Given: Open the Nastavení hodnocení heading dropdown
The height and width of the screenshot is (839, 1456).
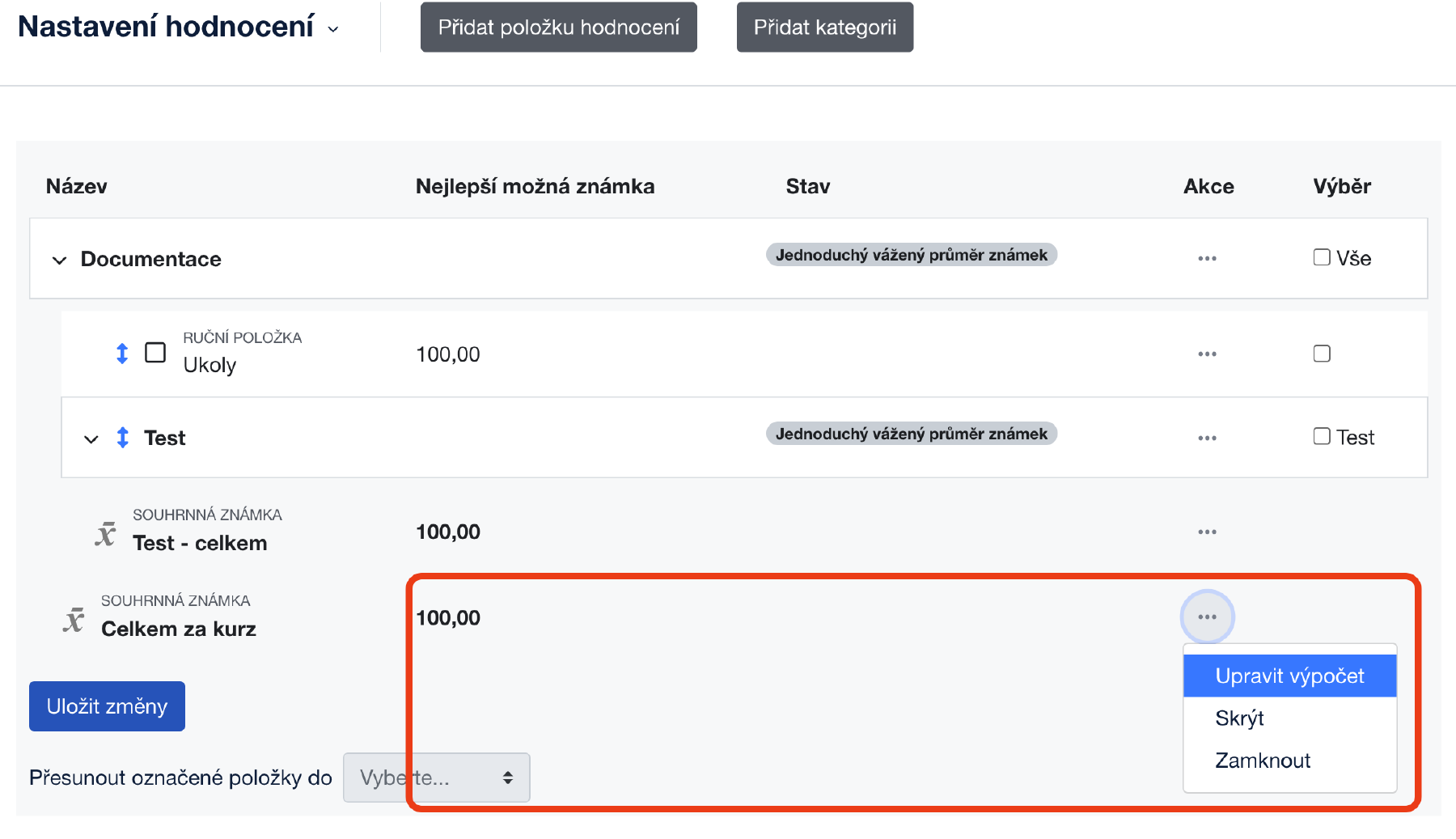Looking at the screenshot, I should click(x=332, y=29).
